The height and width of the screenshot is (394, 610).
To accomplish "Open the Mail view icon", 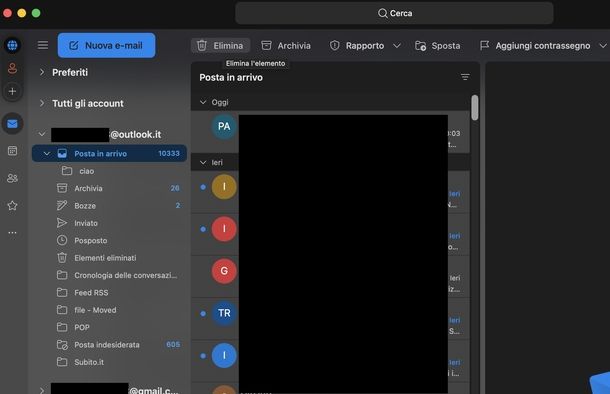I will [12, 124].
